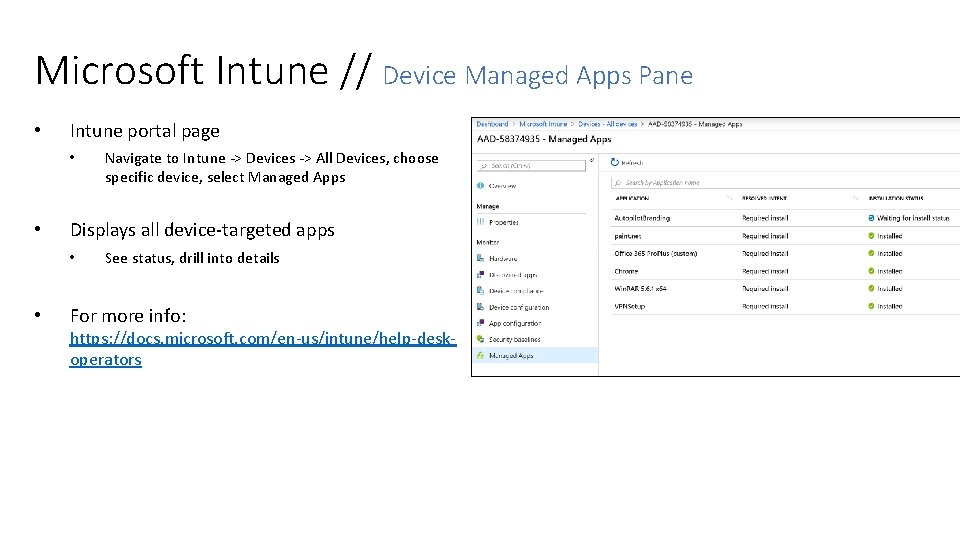The width and height of the screenshot is (960, 540).
Task: Click the 'Device Managed Apps Pane' slide subtitle
Action: pos(538,75)
